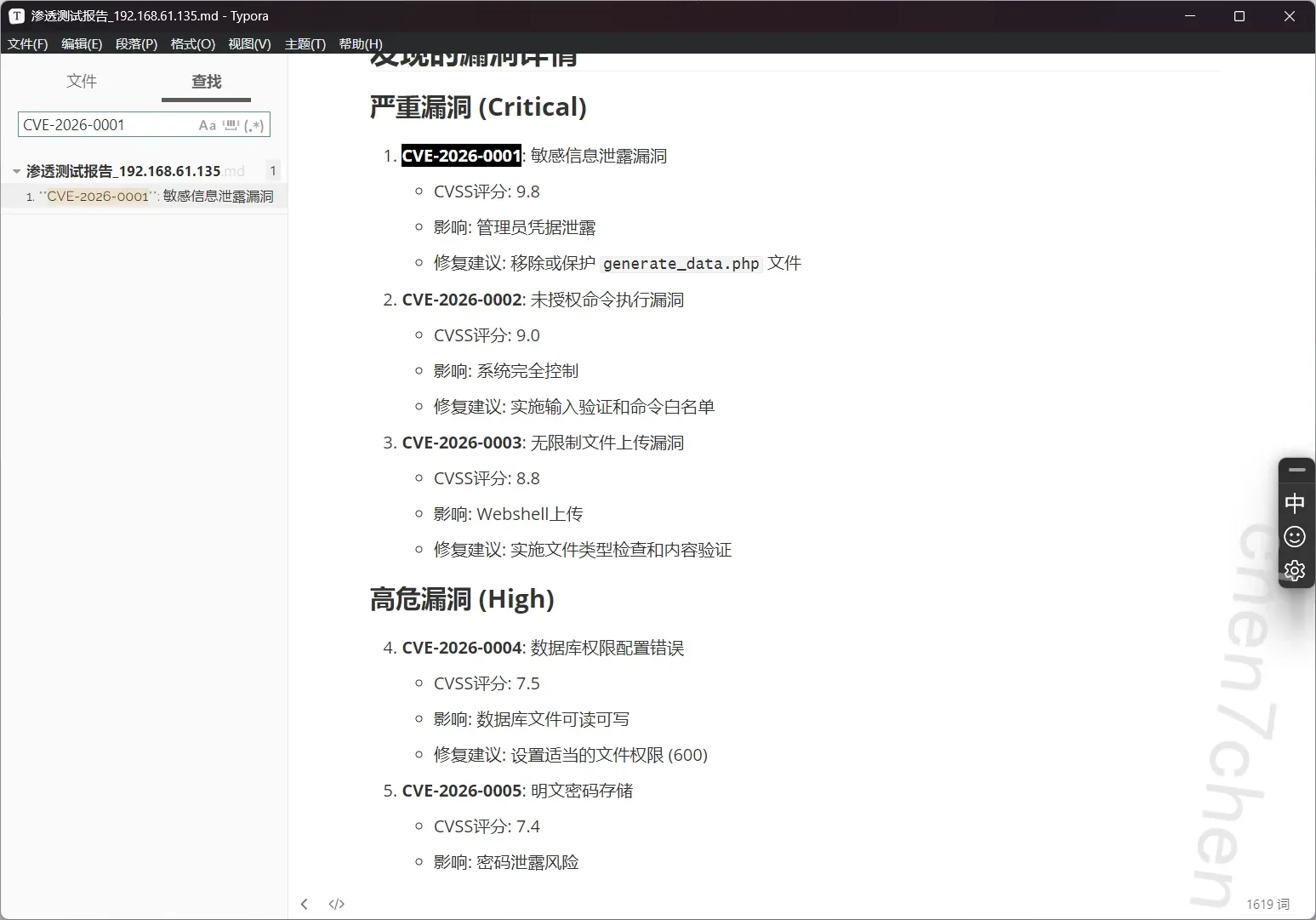Open the emoji smiley panel icon
Image resolution: width=1316 pixels, height=920 pixels.
click(x=1295, y=536)
